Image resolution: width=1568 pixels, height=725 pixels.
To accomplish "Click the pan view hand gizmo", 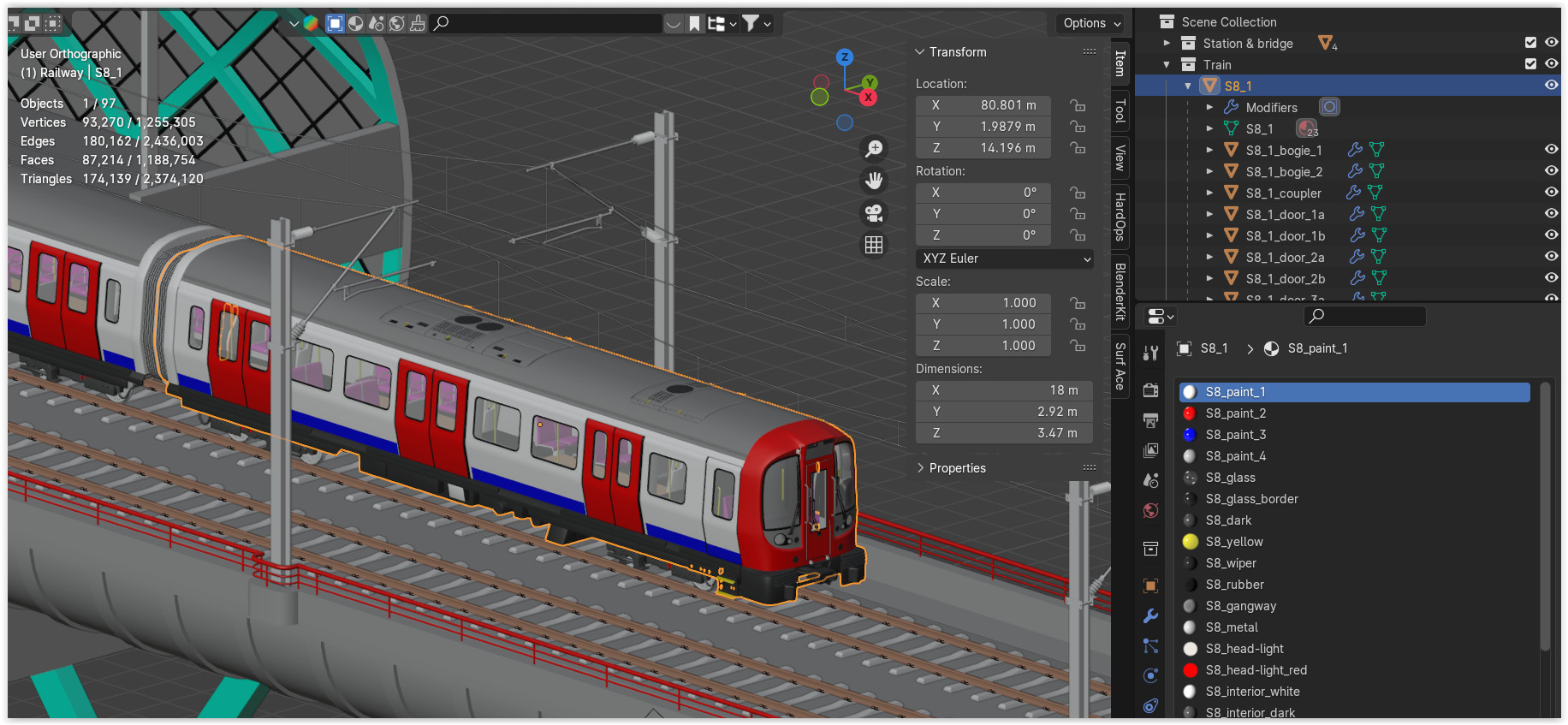I will (x=873, y=181).
